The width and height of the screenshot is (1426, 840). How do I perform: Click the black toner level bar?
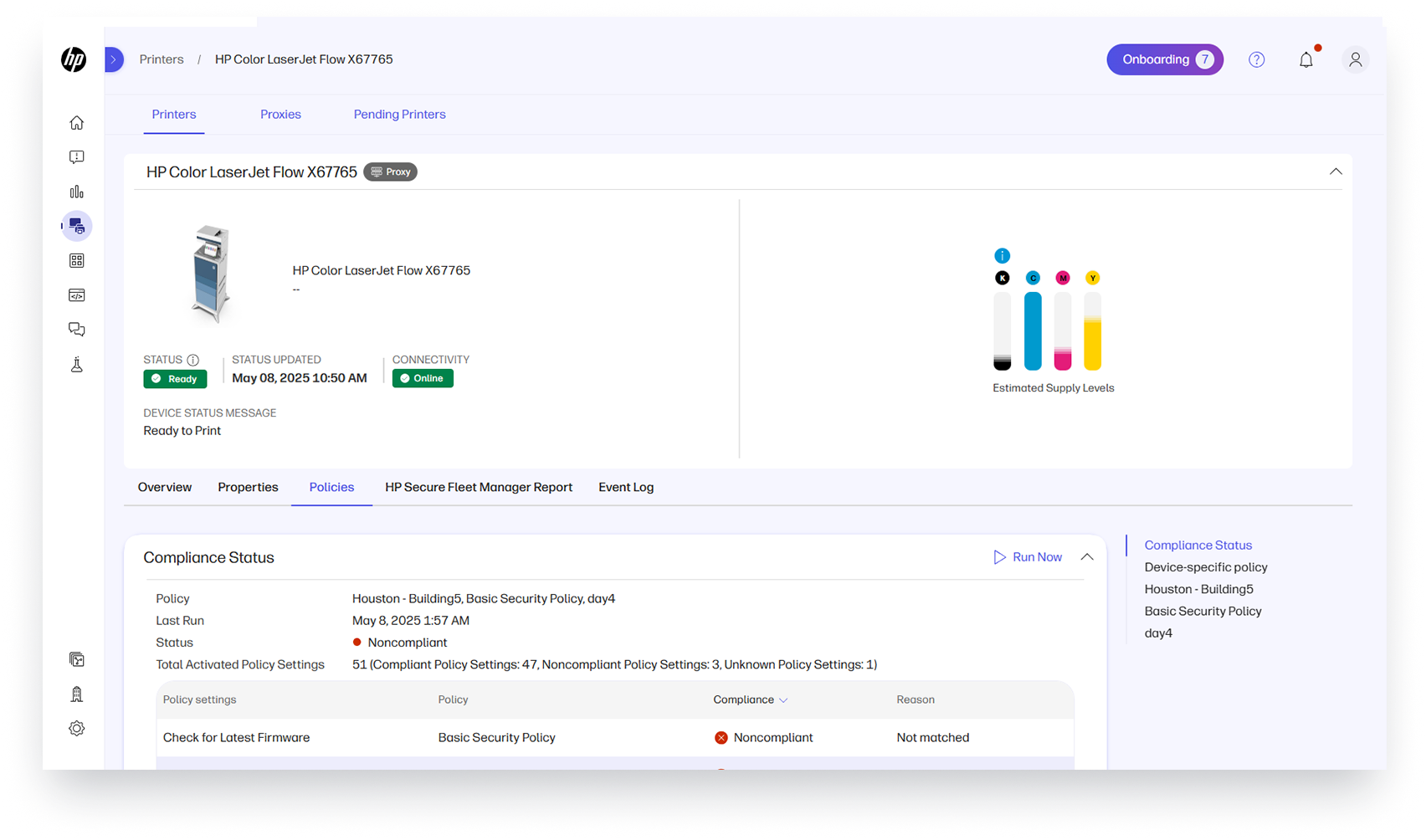[x=1003, y=330]
